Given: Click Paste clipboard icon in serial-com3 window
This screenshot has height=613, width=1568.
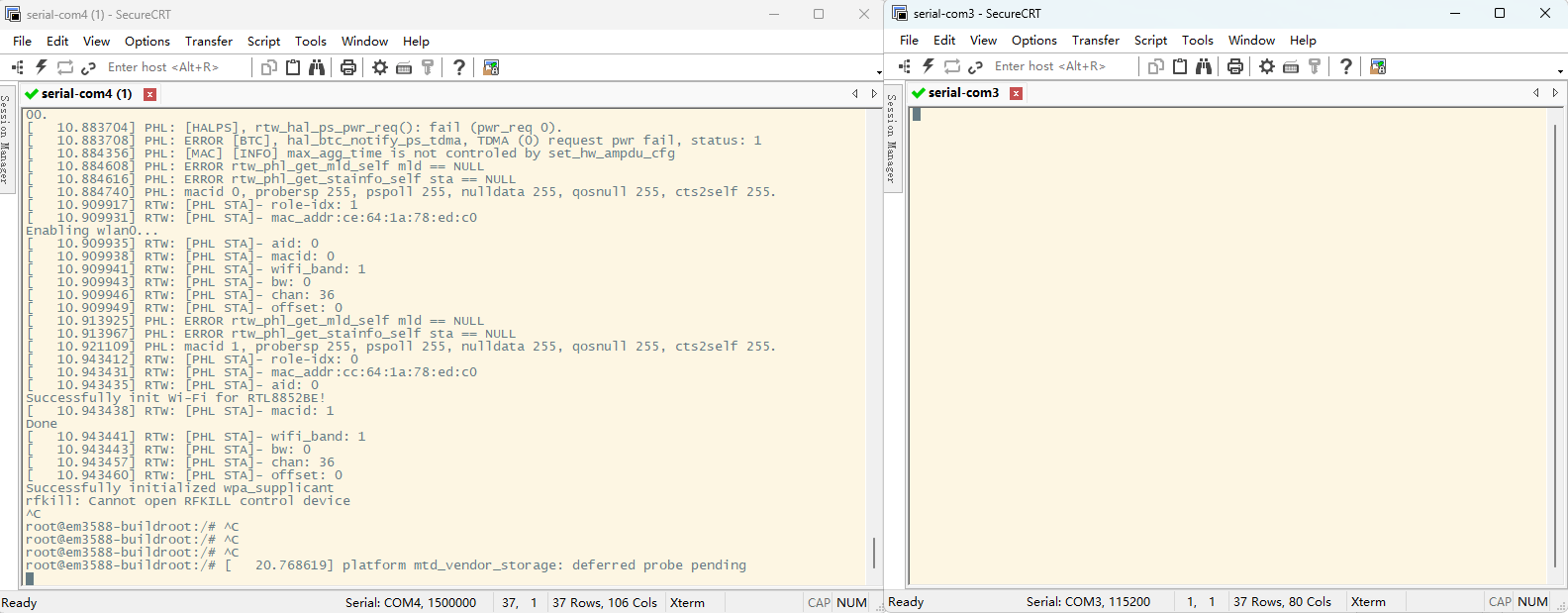Looking at the screenshot, I should point(1180,66).
